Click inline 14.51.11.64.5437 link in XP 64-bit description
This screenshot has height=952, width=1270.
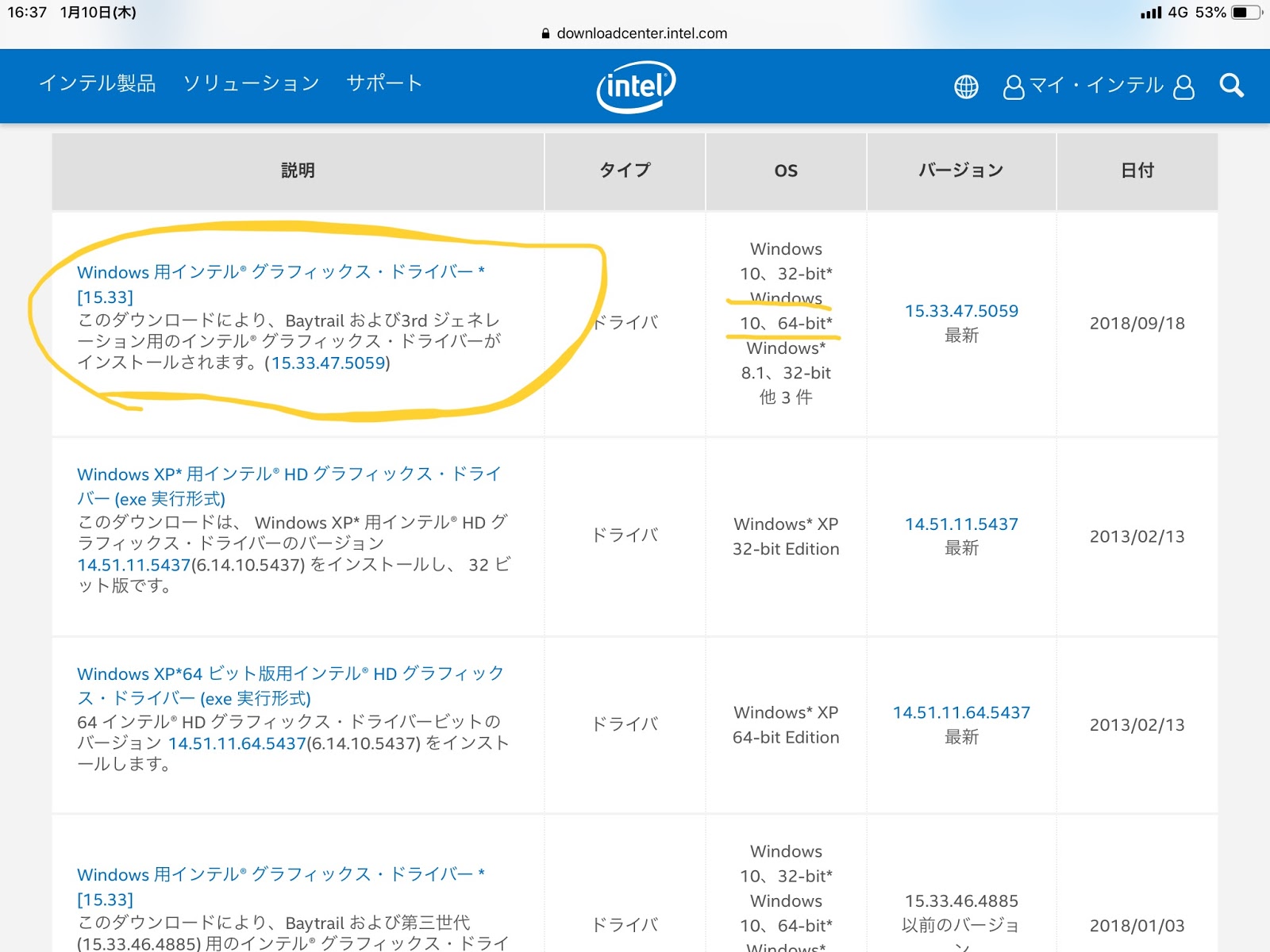coord(237,743)
